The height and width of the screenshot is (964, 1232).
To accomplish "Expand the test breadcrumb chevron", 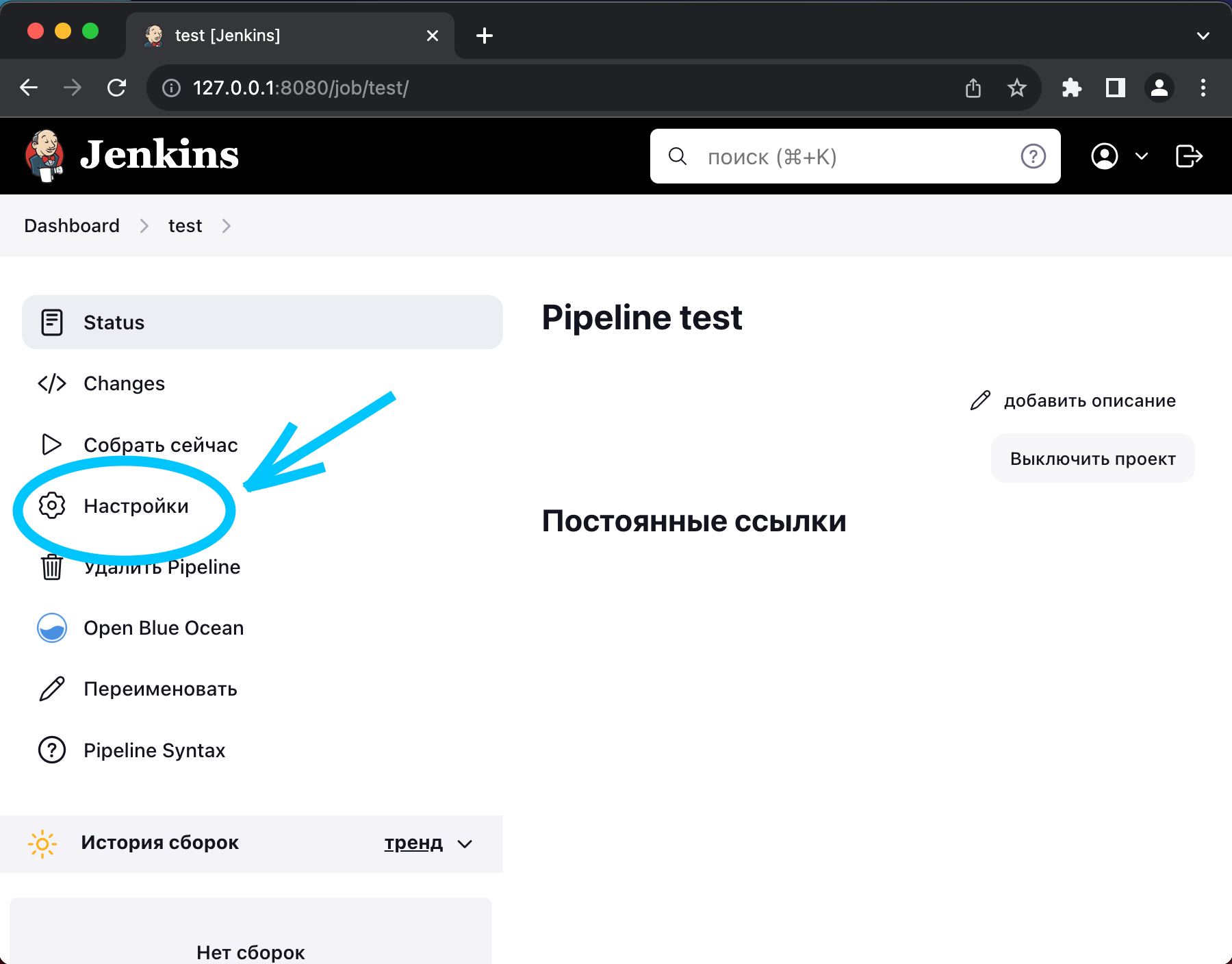I will click(x=227, y=226).
